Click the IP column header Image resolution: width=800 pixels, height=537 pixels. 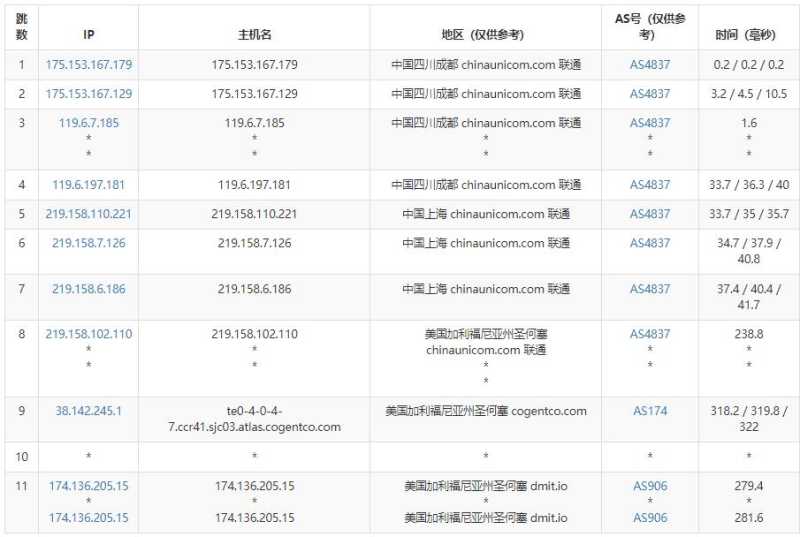click(x=89, y=35)
